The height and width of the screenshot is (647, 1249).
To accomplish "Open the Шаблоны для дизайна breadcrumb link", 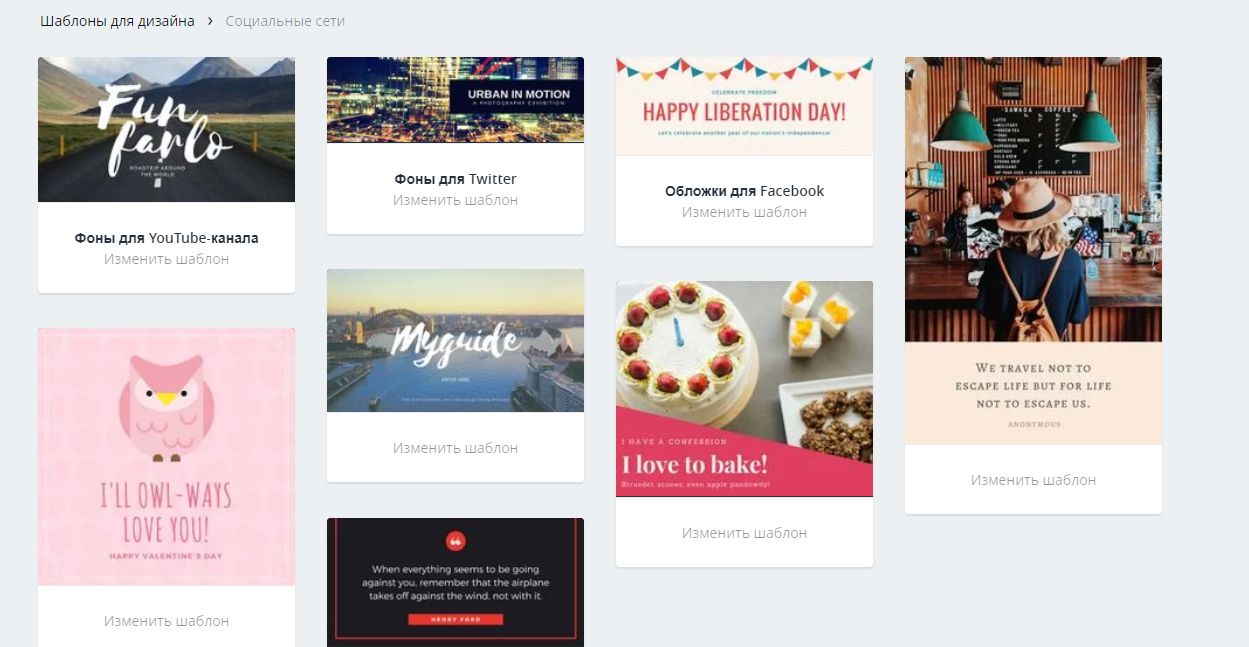I will pyautogui.click(x=117, y=21).
